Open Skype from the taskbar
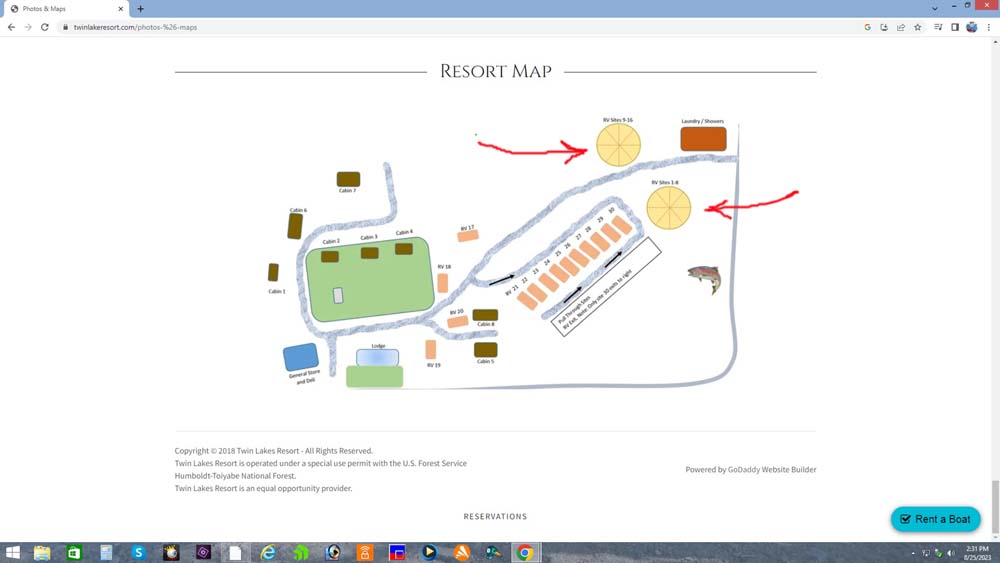 tap(138, 552)
